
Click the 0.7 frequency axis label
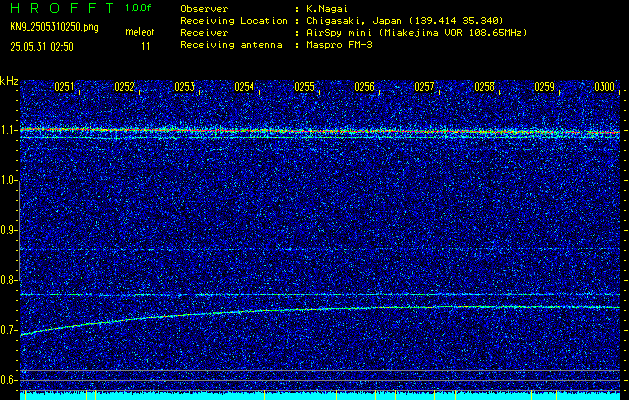click(8, 330)
